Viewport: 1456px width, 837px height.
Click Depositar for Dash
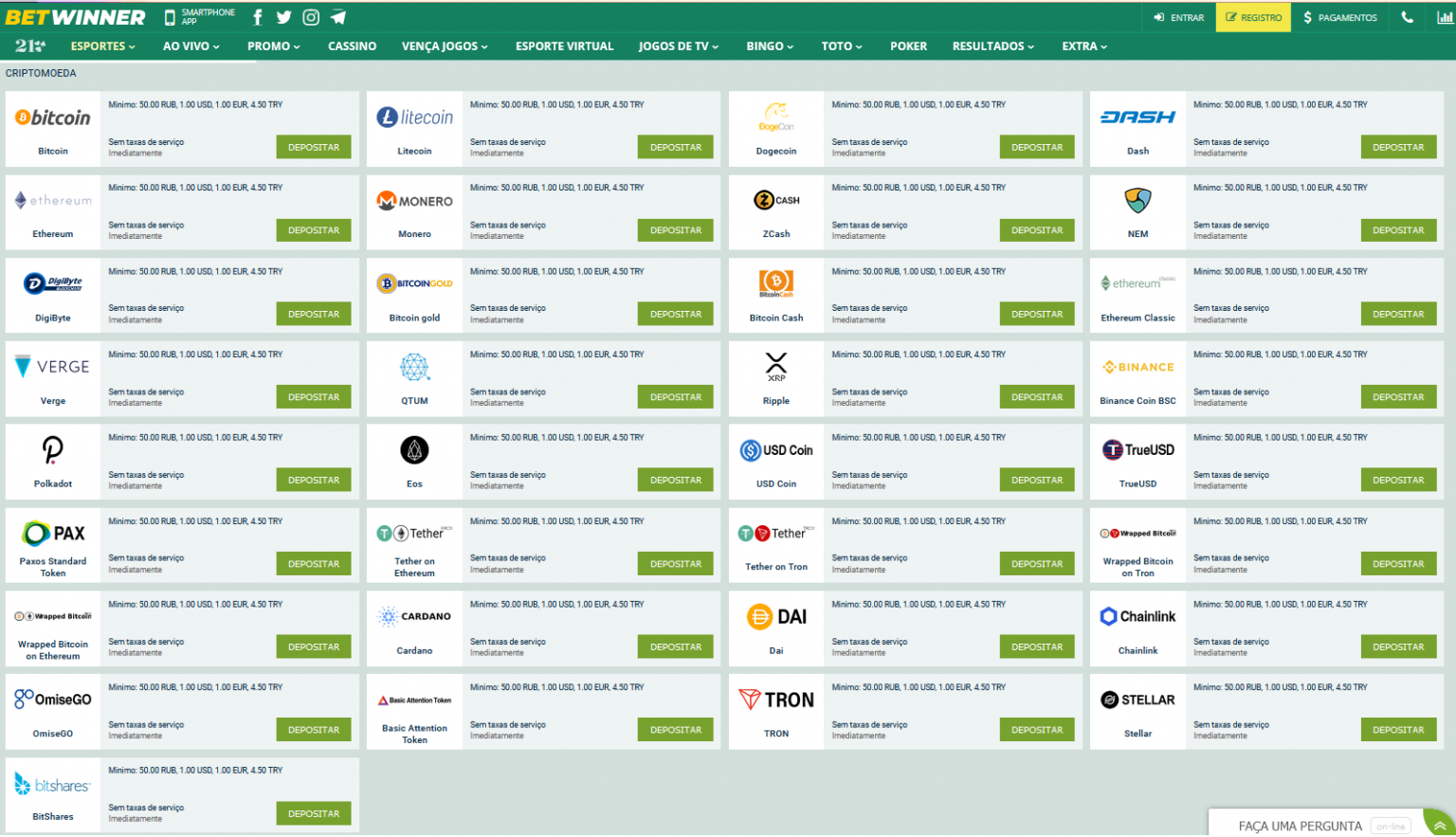click(1398, 147)
